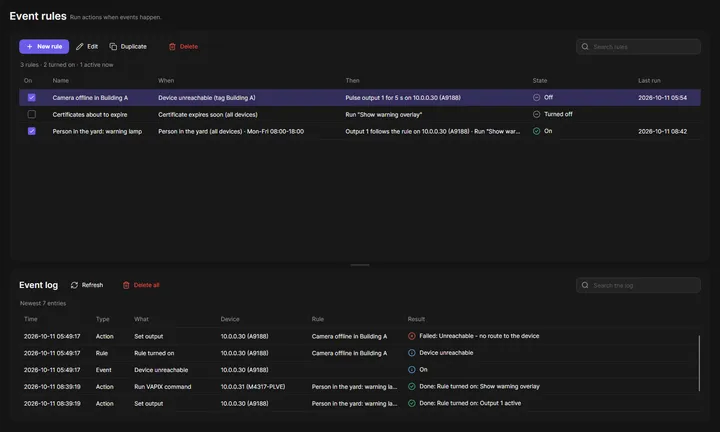Screen dimensions: 720x432
Task: Click the Edit pencil icon
Action: 79,46
